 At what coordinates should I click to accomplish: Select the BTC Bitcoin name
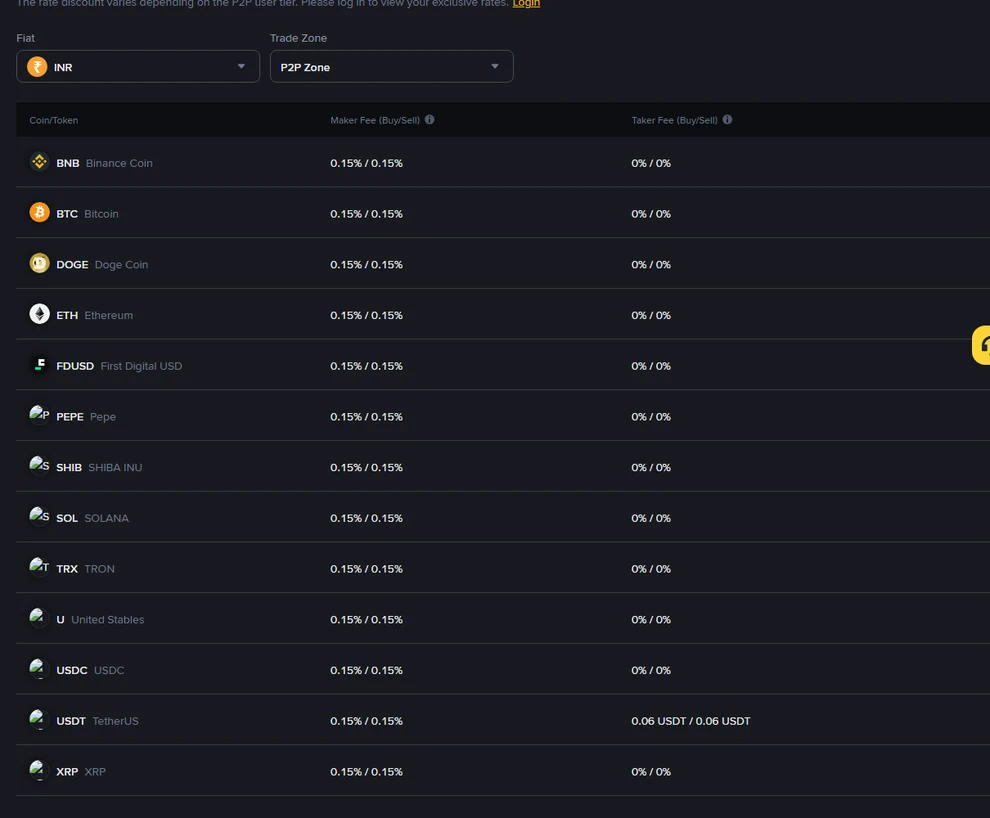[87, 214]
